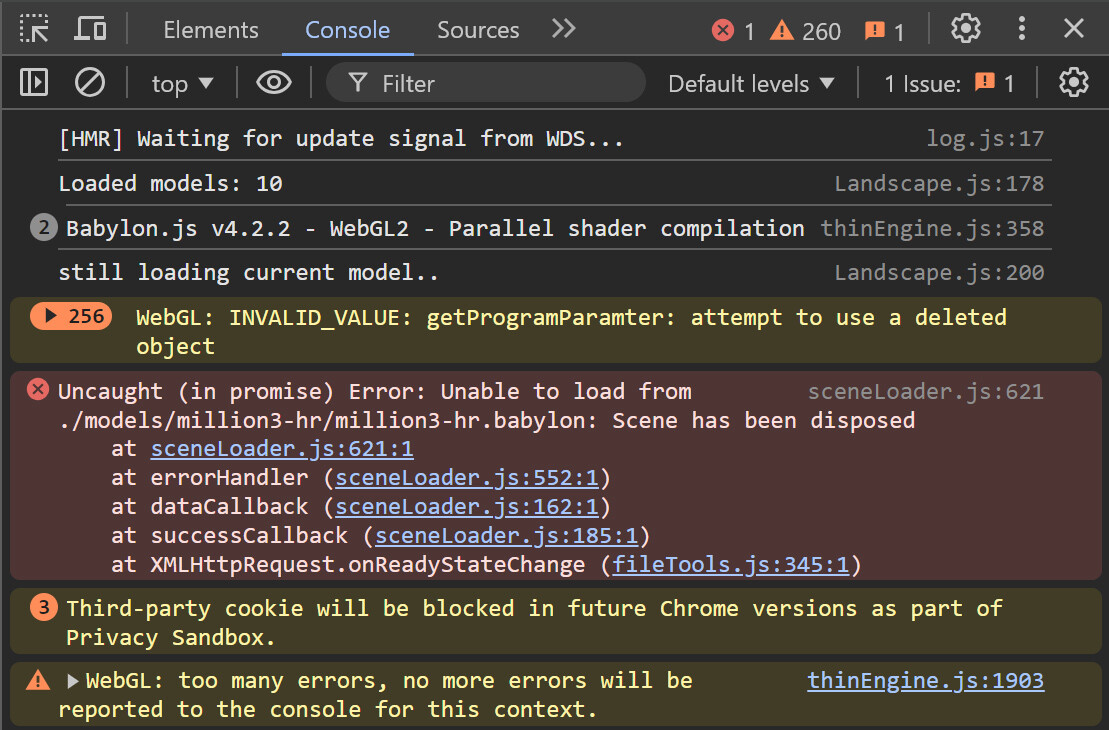Open the top JavaScript context dropdown

pyautogui.click(x=182, y=83)
